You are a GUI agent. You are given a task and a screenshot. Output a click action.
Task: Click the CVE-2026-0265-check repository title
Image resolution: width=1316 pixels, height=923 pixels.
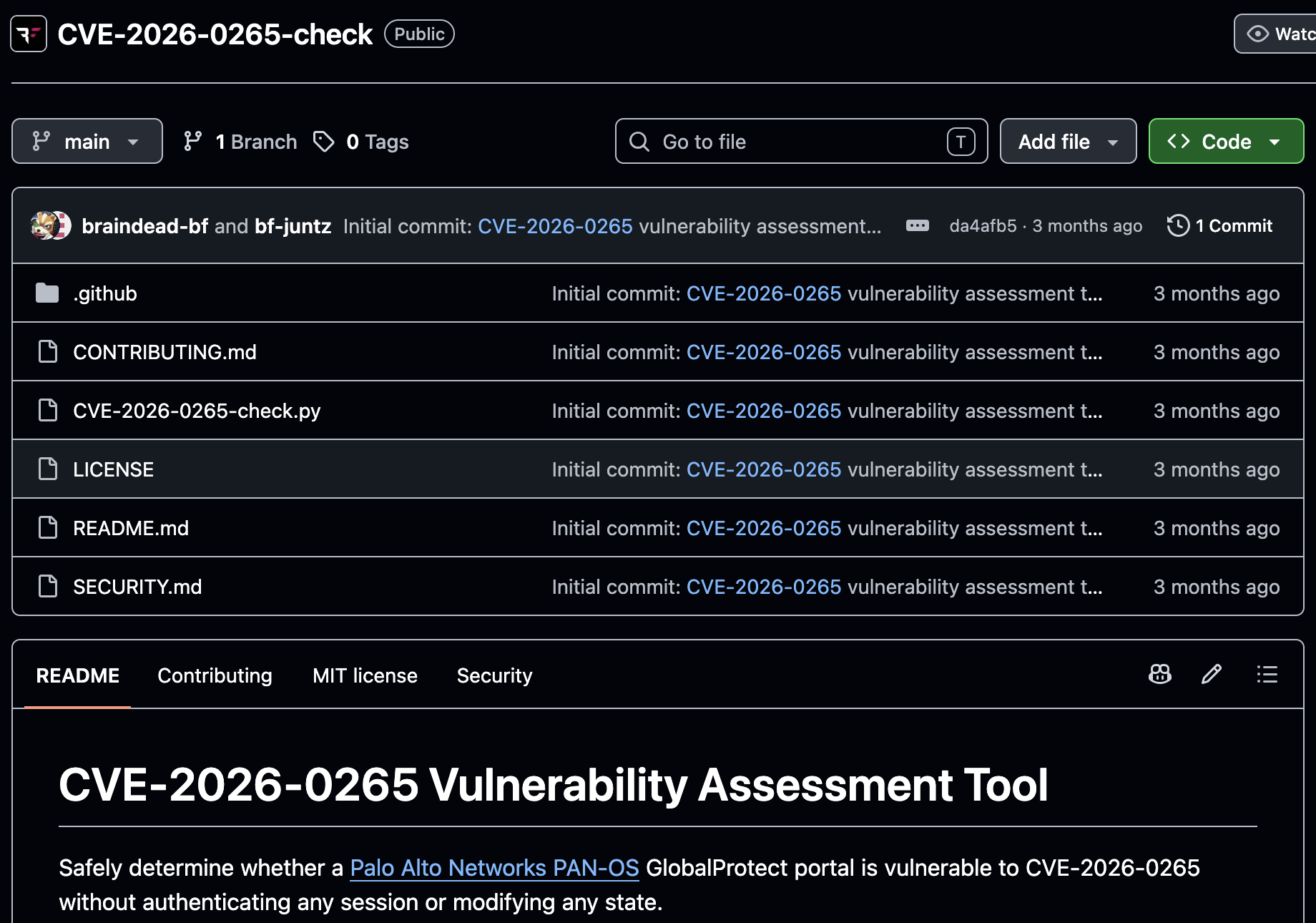pyautogui.click(x=215, y=34)
